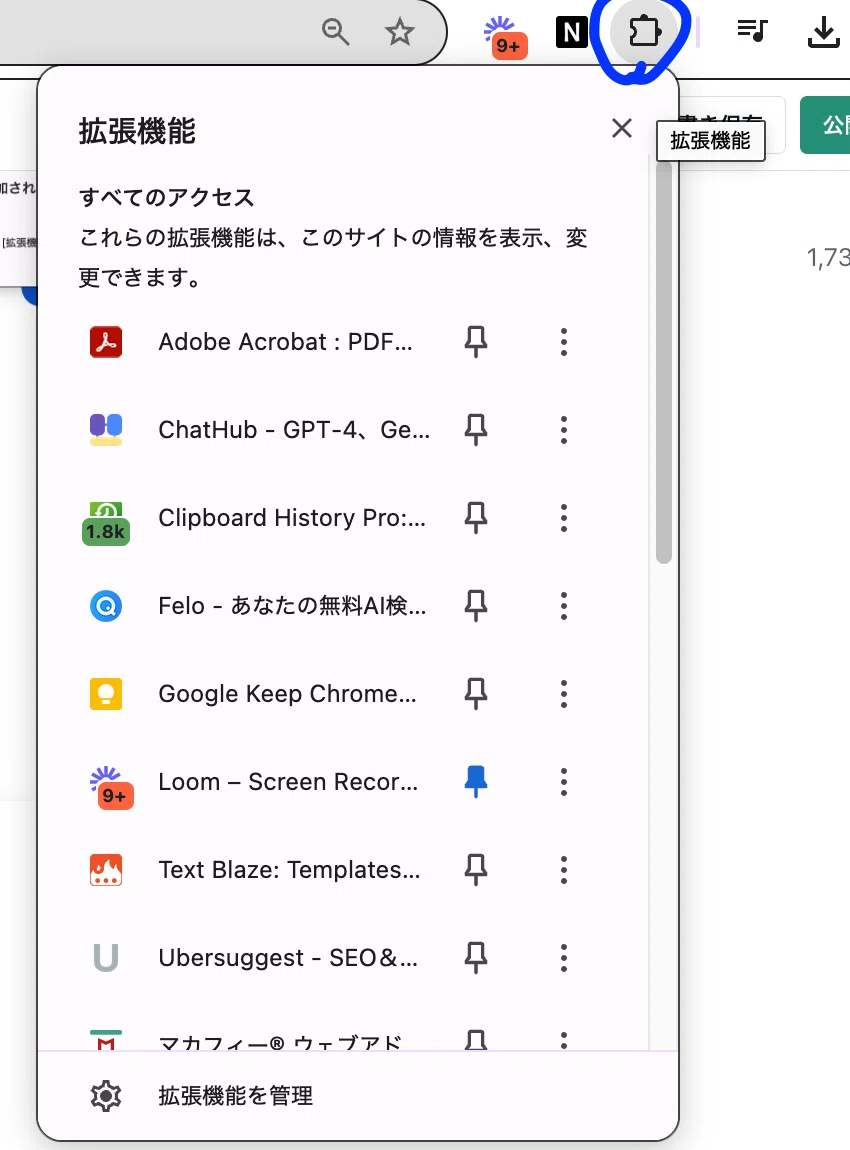Image resolution: width=850 pixels, height=1150 pixels.
Task: Bookmark this page with the star icon
Action: tap(400, 32)
